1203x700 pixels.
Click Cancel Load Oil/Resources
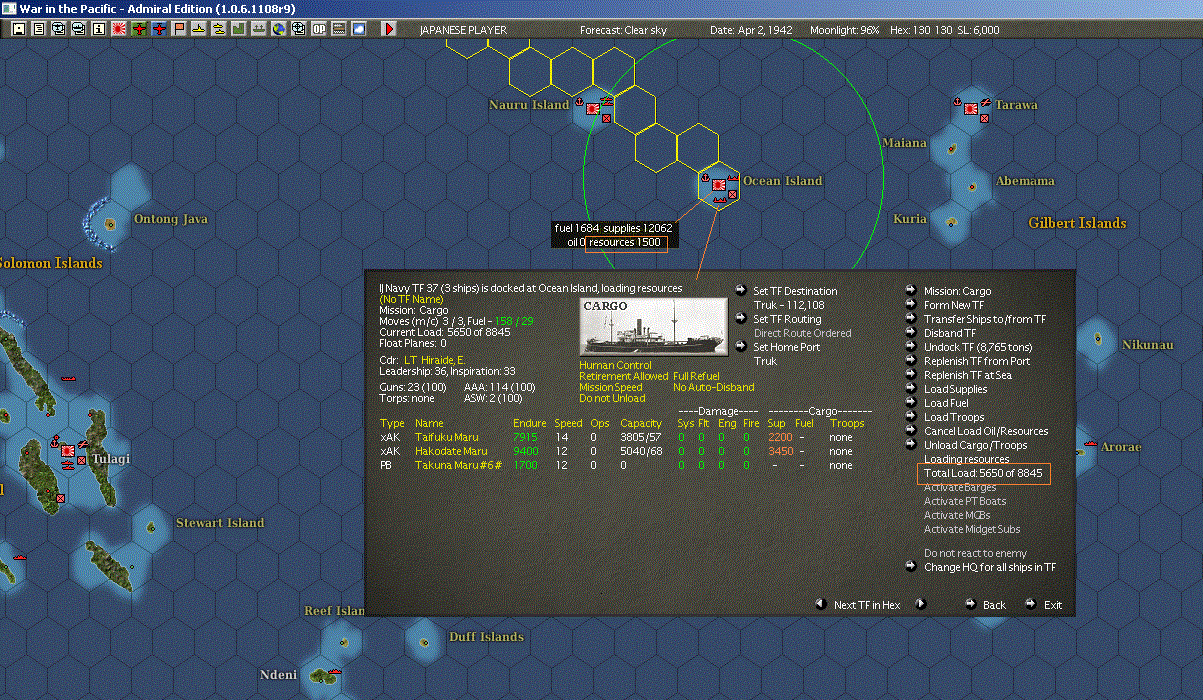(986, 431)
